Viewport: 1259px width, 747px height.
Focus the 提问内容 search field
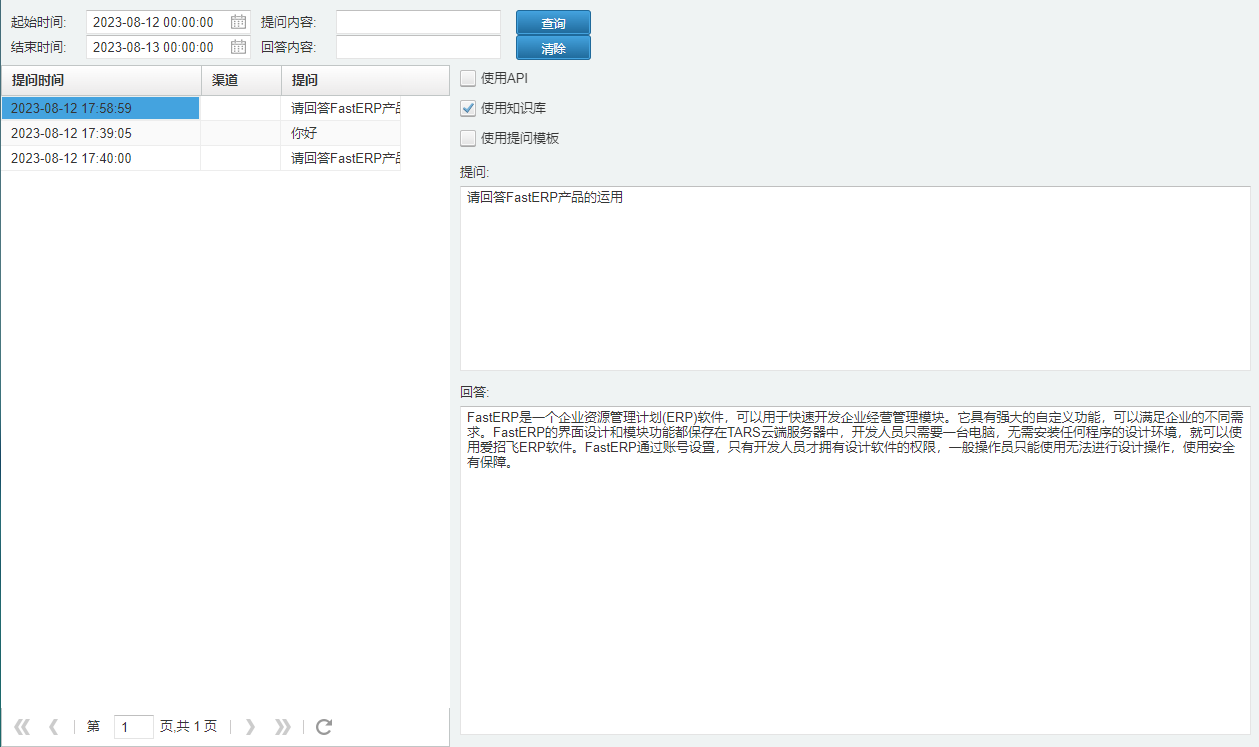click(x=418, y=22)
